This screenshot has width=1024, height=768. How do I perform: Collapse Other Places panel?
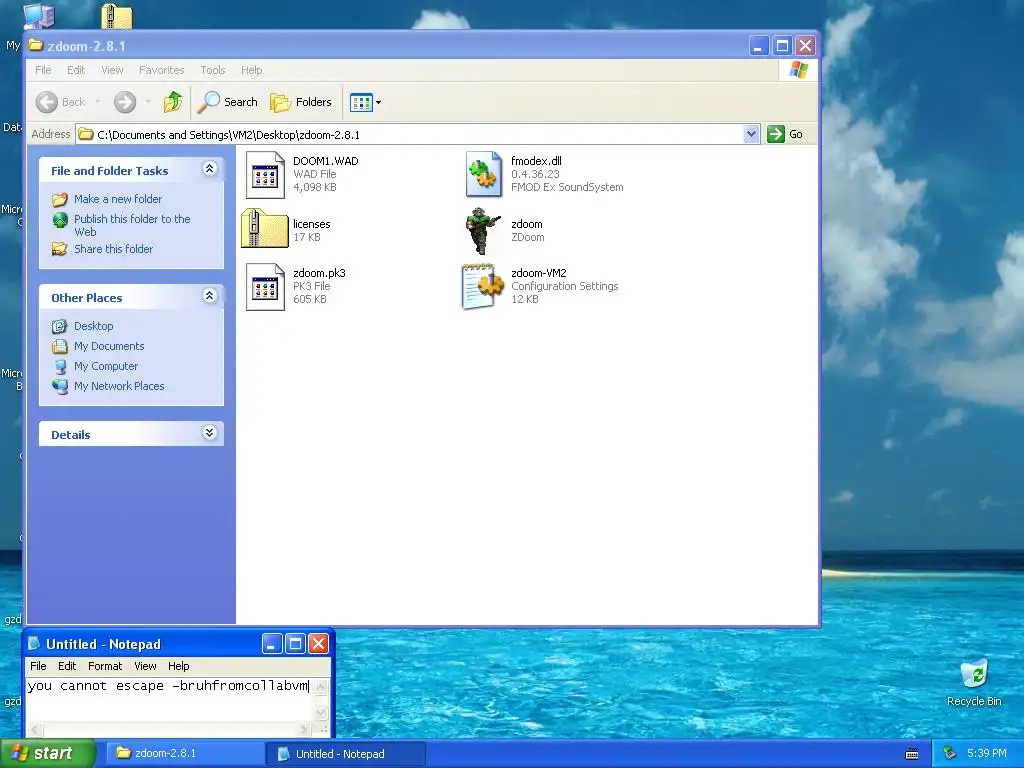210,296
